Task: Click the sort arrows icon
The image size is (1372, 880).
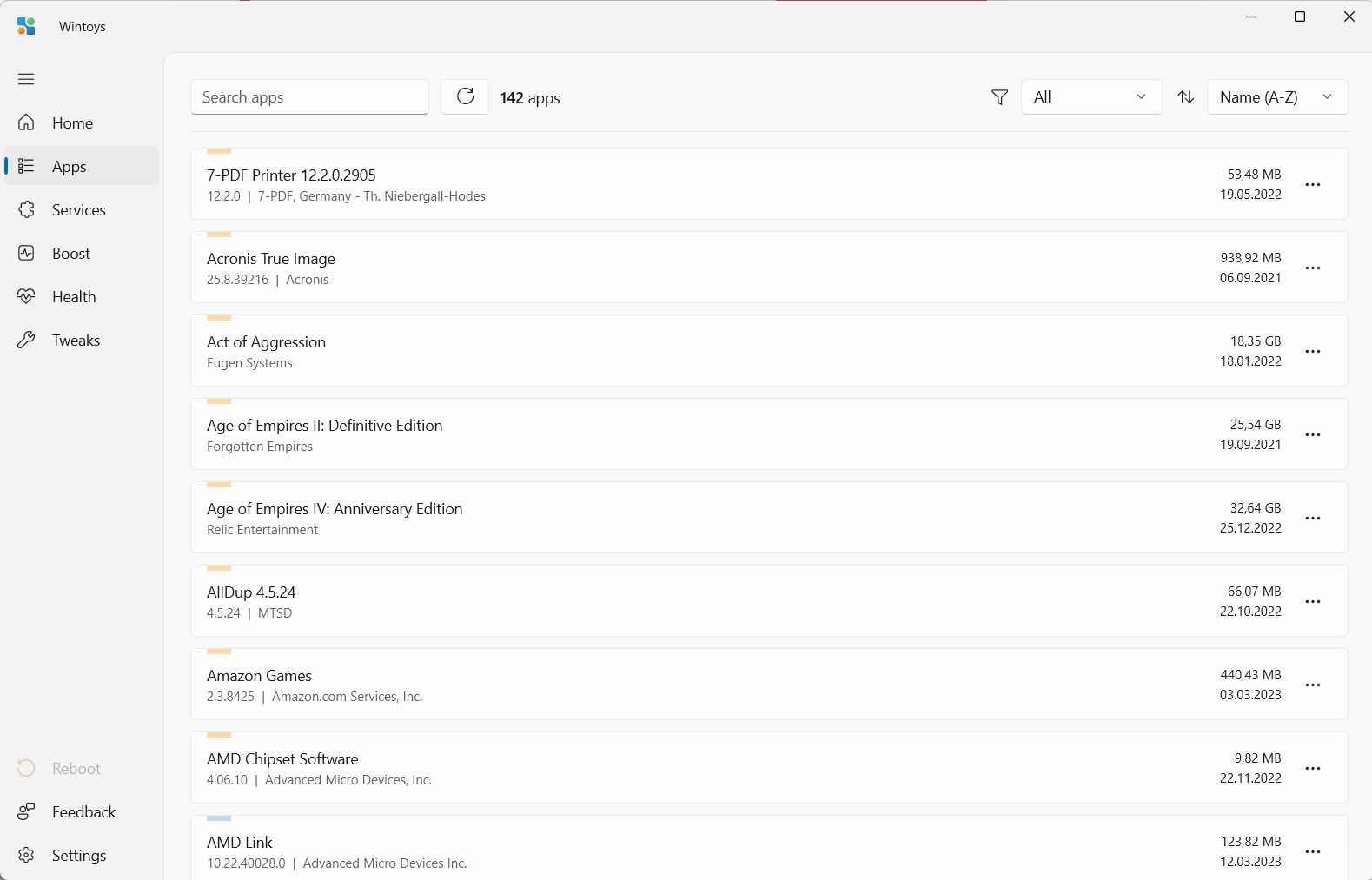Action: (x=1186, y=97)
